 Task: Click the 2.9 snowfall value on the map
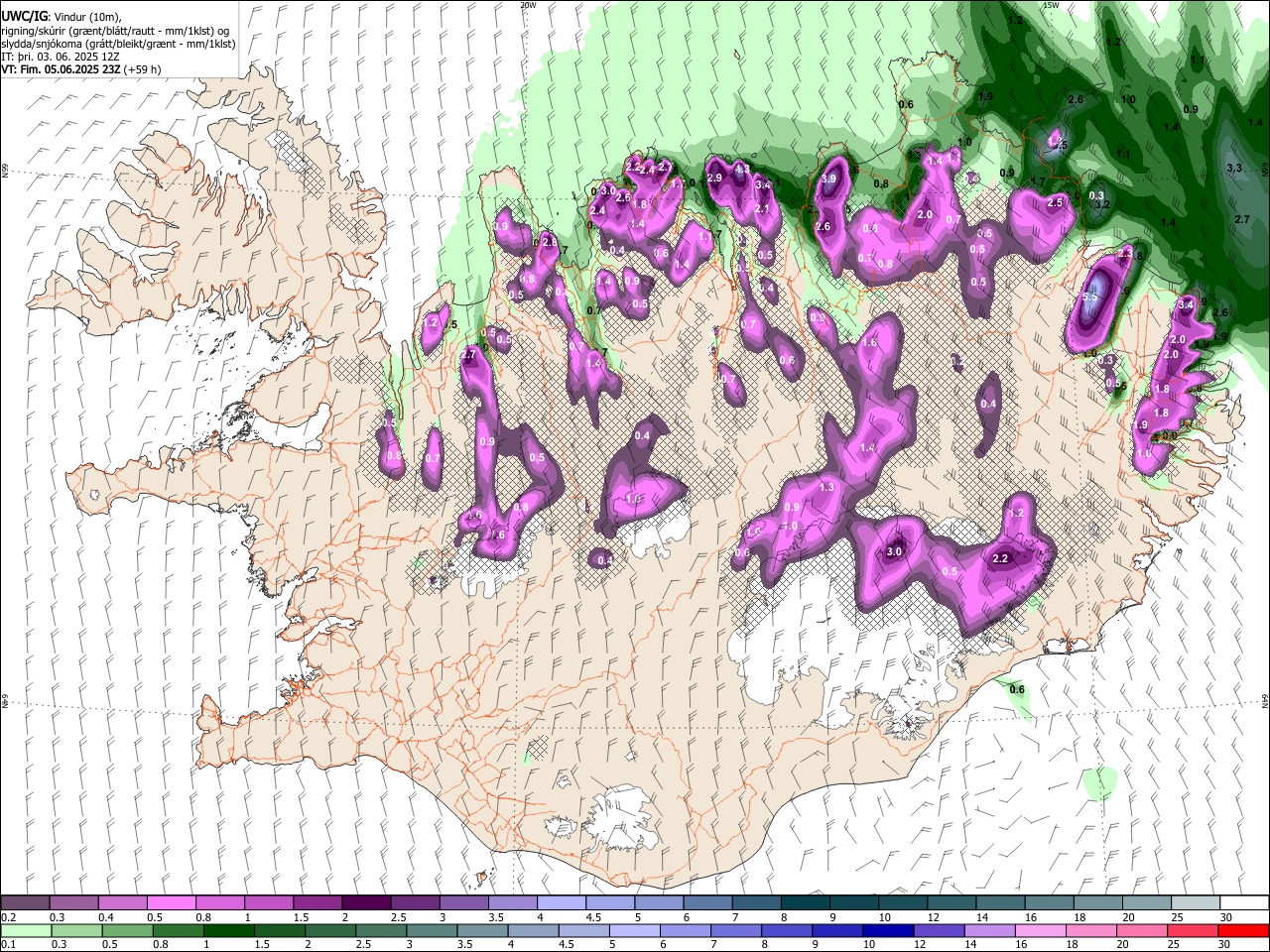click(713, 178)
